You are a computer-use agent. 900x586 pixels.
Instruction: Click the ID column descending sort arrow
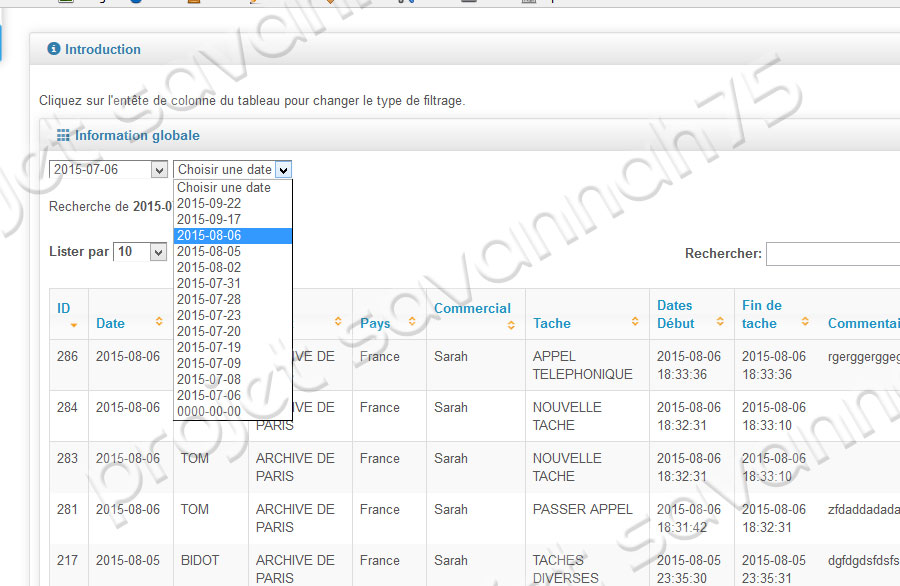73,326
